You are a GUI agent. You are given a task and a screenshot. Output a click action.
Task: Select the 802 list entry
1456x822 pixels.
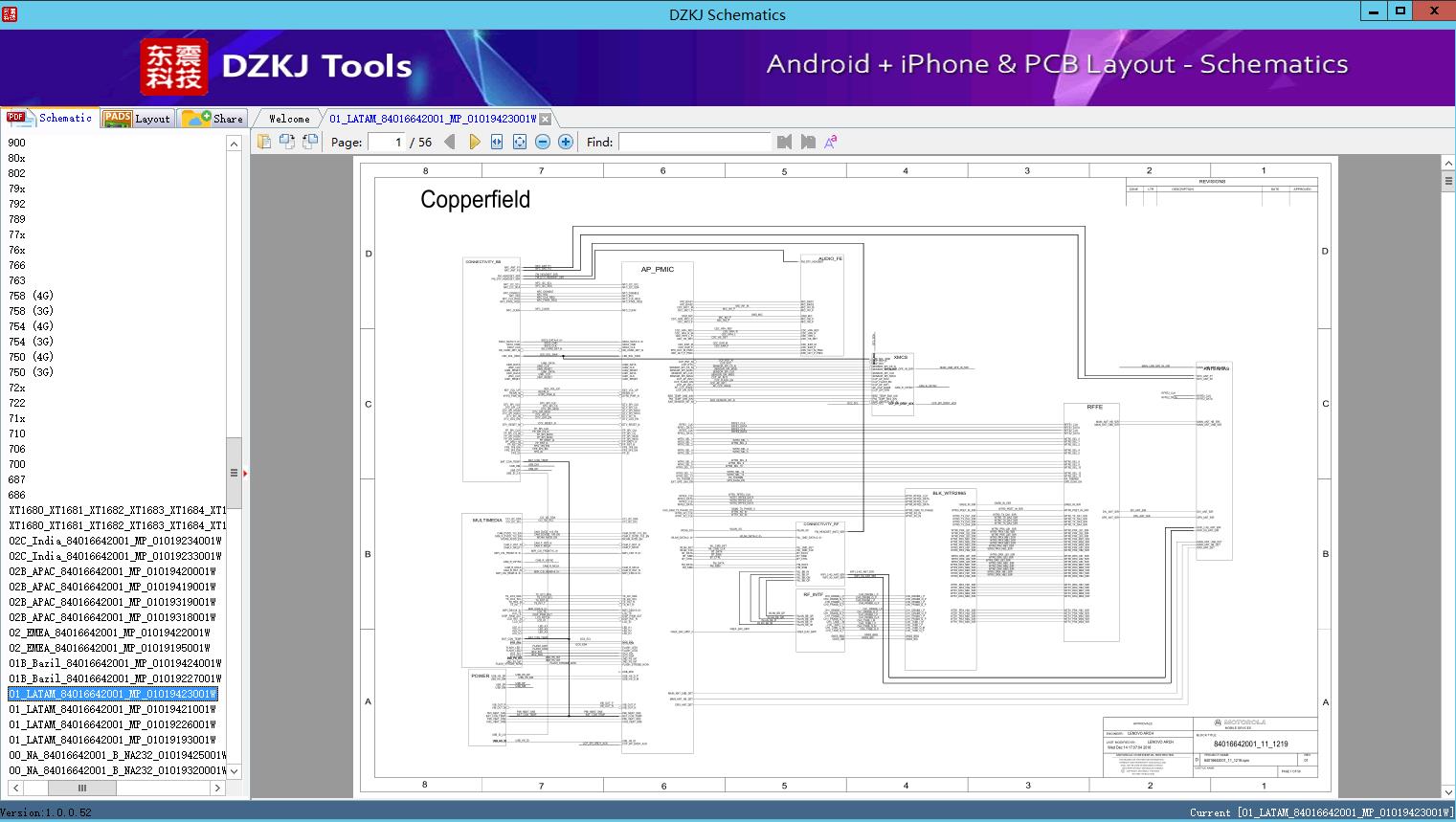click(x=17, y=173)
